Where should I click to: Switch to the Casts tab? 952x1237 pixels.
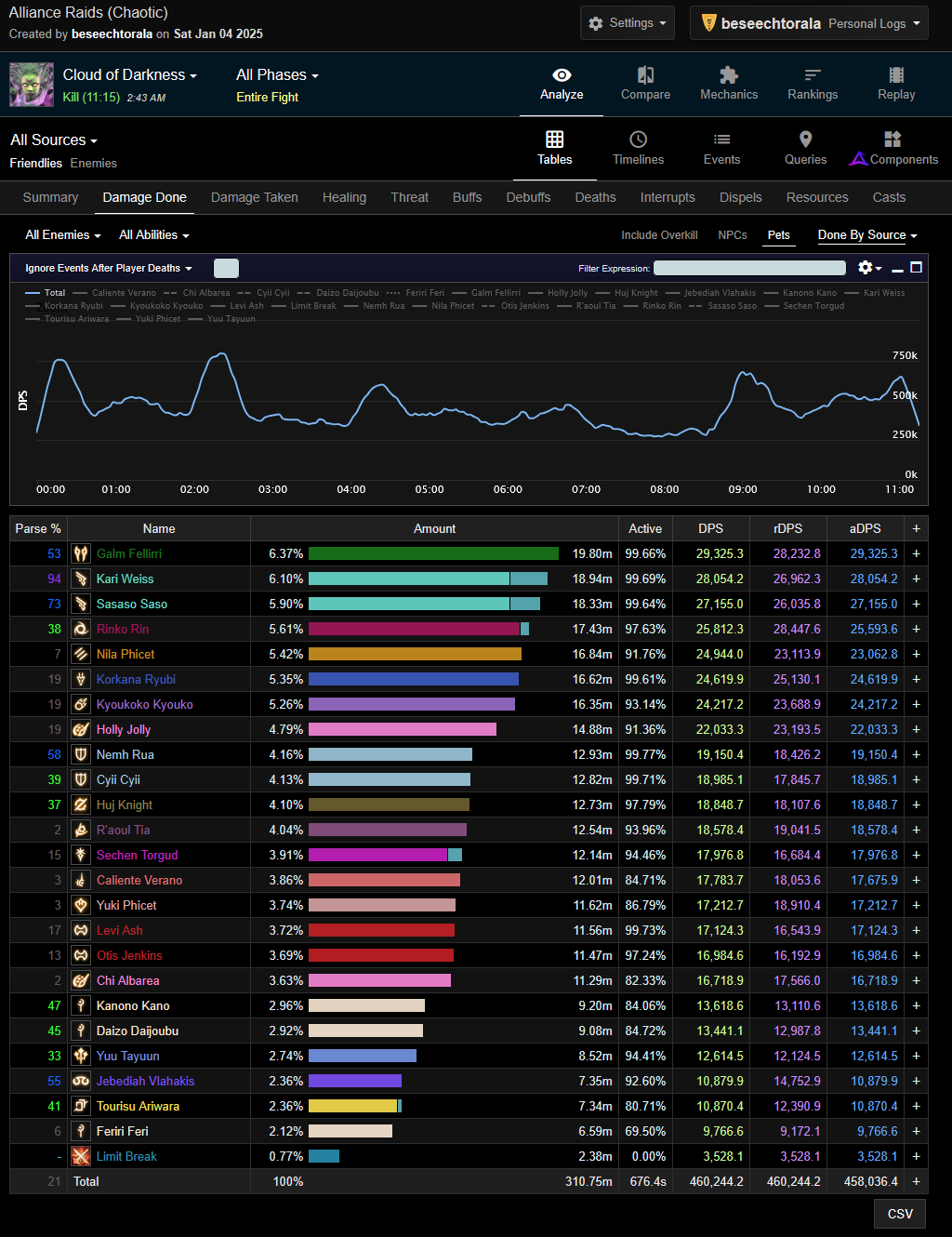(889, 197)
